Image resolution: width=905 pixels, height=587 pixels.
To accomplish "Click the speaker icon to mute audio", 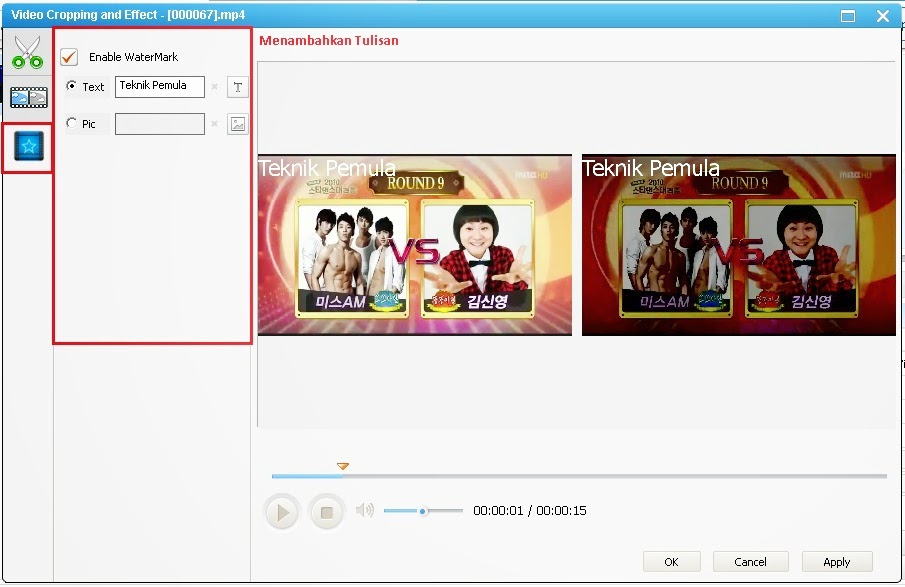I will 365,510.
